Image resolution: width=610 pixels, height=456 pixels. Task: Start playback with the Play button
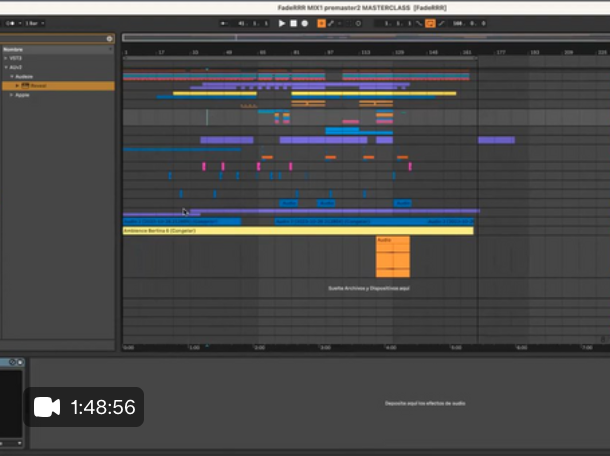pos(282,23)
